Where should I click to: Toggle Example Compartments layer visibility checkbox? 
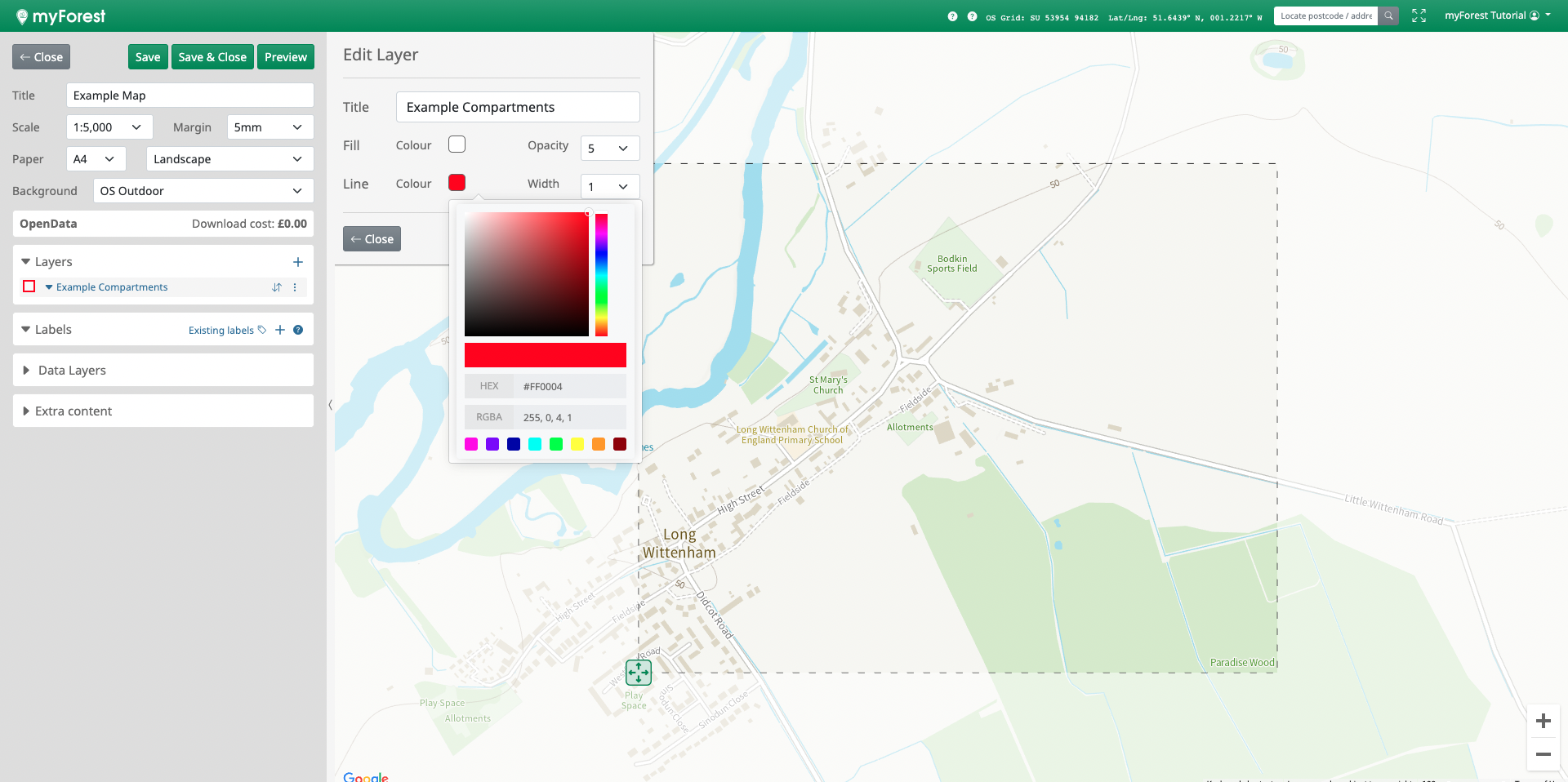coord(29,287)
